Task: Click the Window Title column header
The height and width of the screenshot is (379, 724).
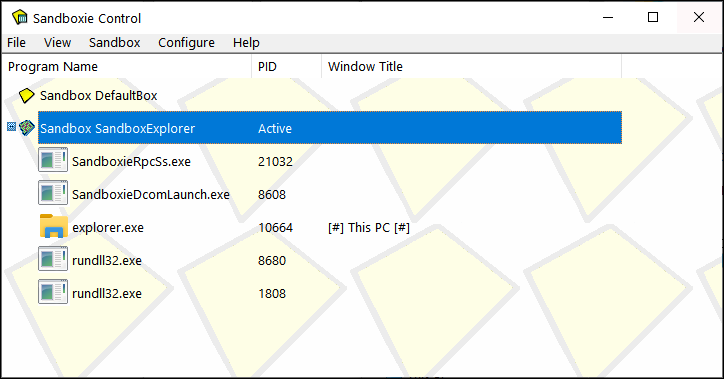Action: click(471, 66)
